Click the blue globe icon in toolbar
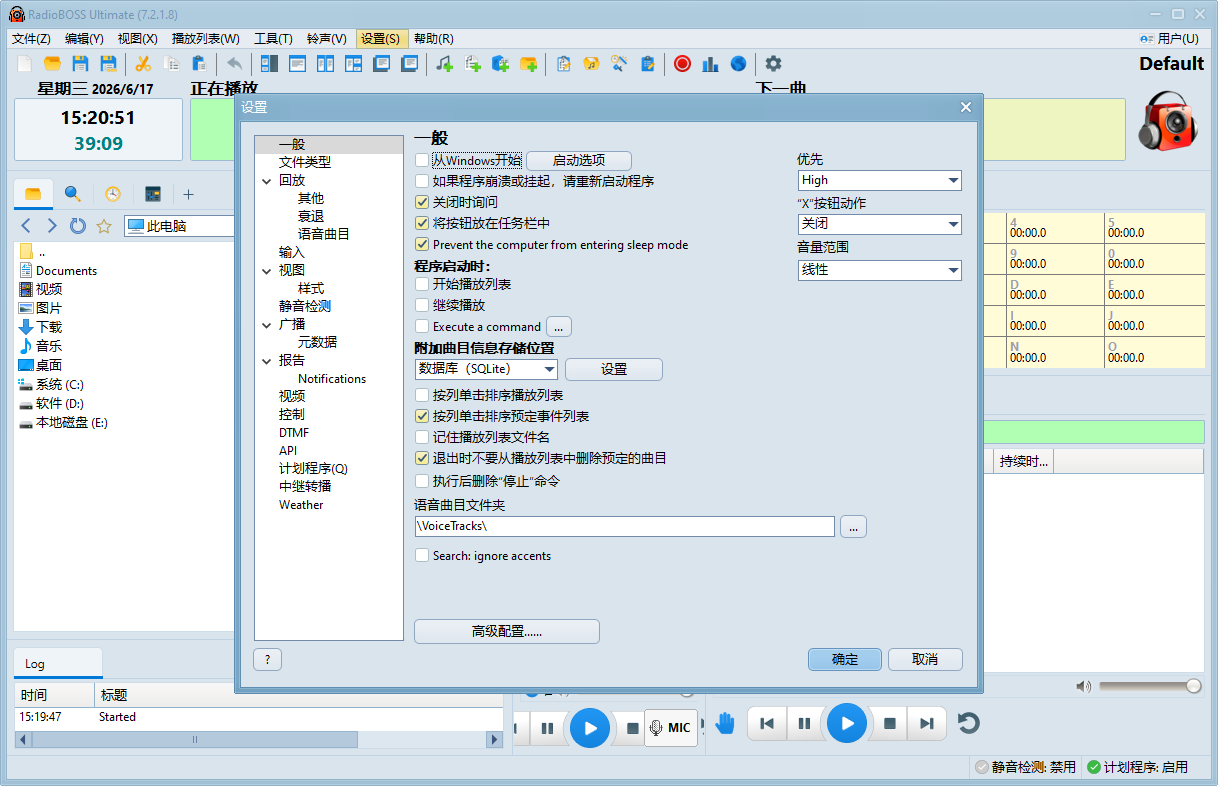This screenshot has height=786, width=1218. coord(738,64)
